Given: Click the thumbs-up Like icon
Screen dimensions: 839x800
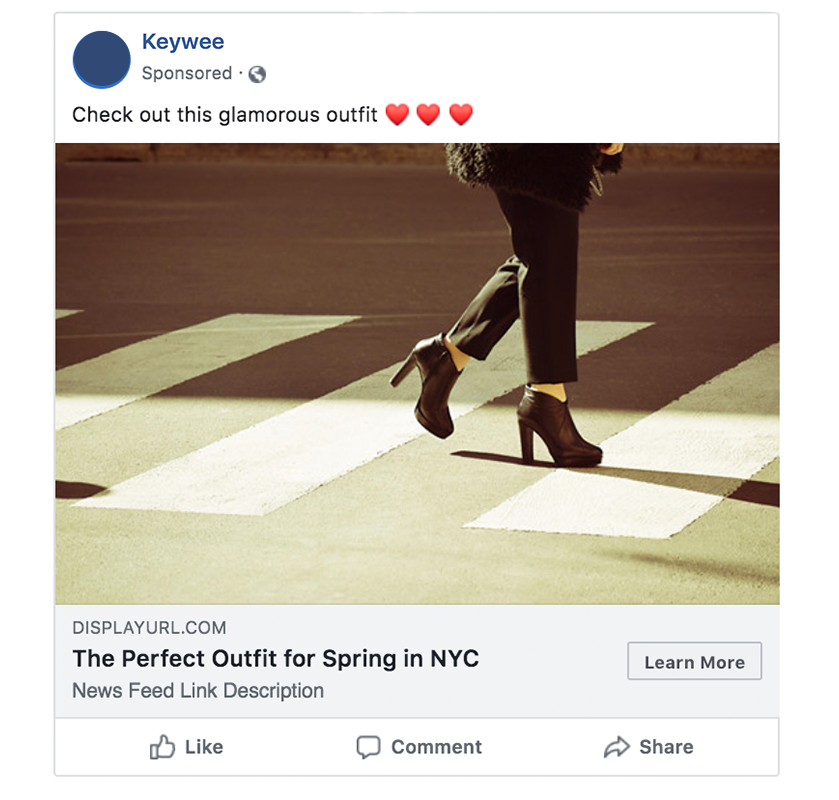Looking at the screenshot, I should [162, 746].
